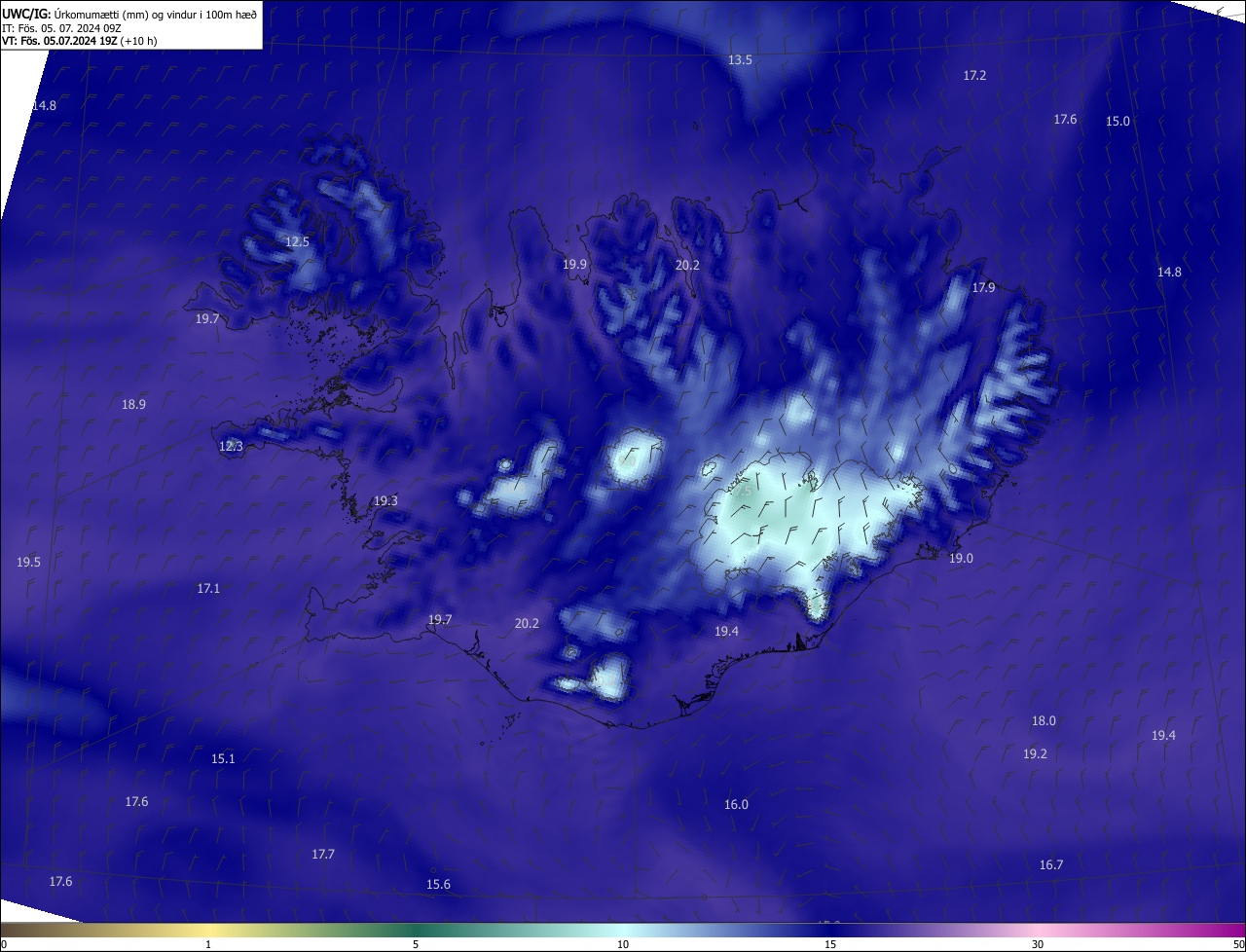Click the 19.5 value label

click(x=28, y=563)
